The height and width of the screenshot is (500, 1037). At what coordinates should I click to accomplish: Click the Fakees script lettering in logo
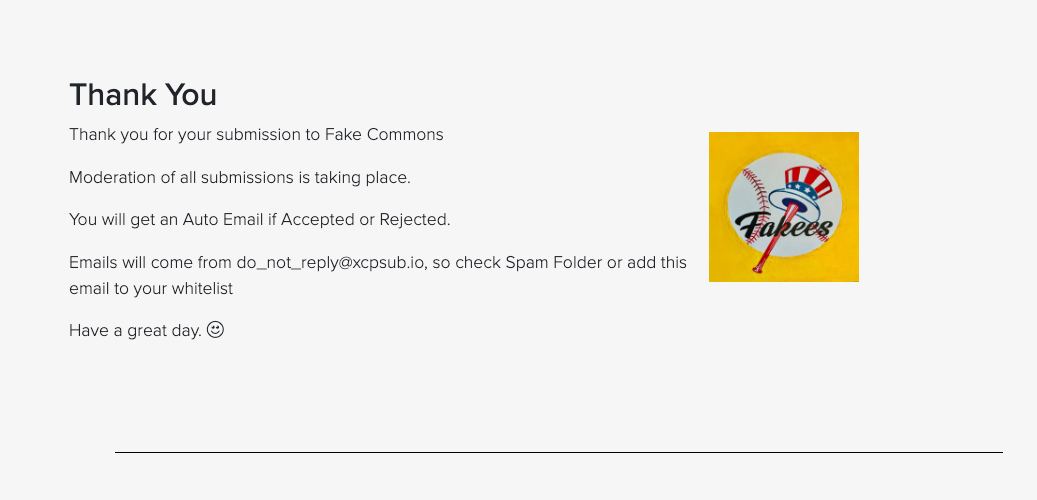point(785,227)
